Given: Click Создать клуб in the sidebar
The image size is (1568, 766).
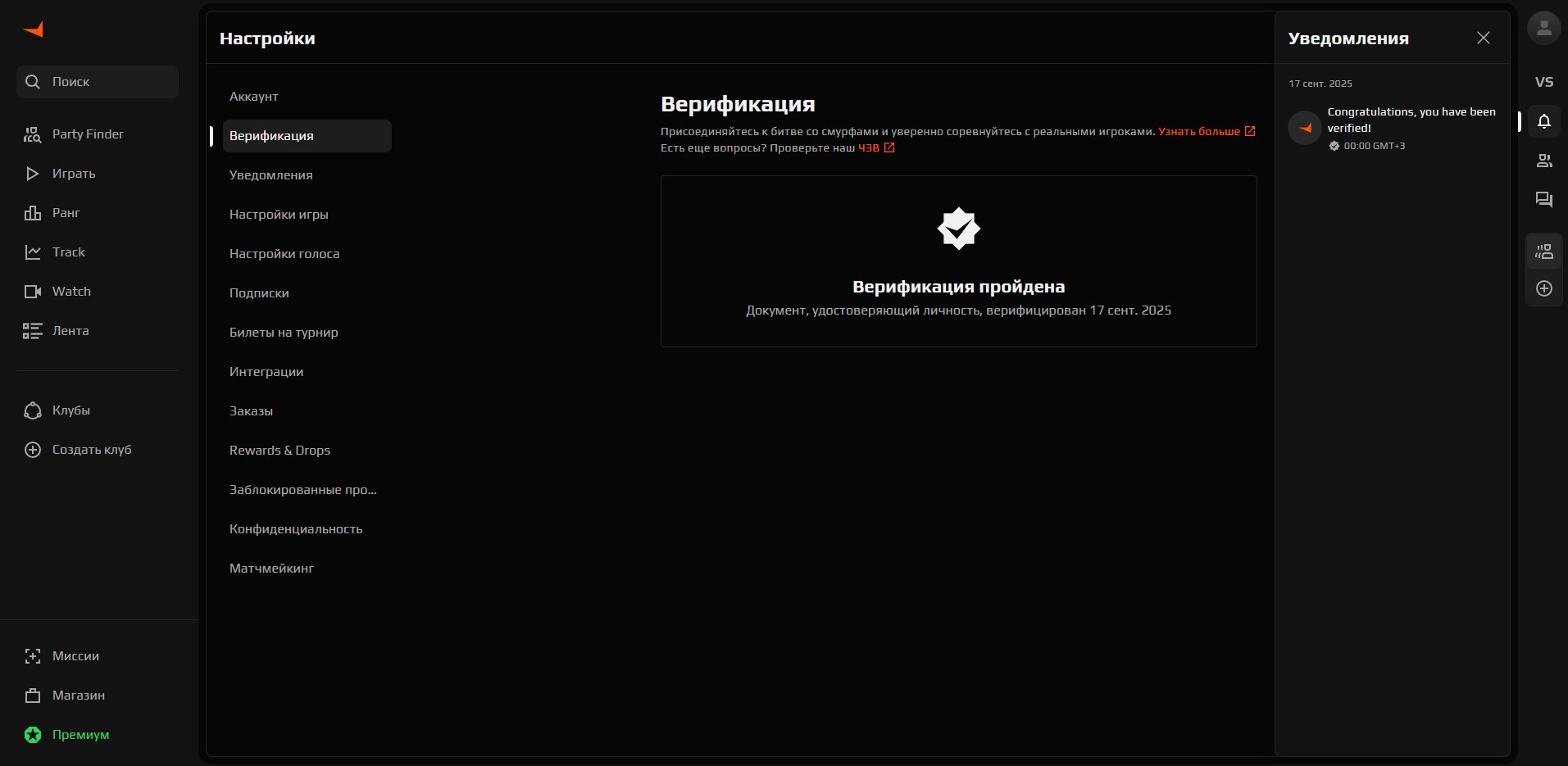Looking at the screenshot, I should coord(91,450).
